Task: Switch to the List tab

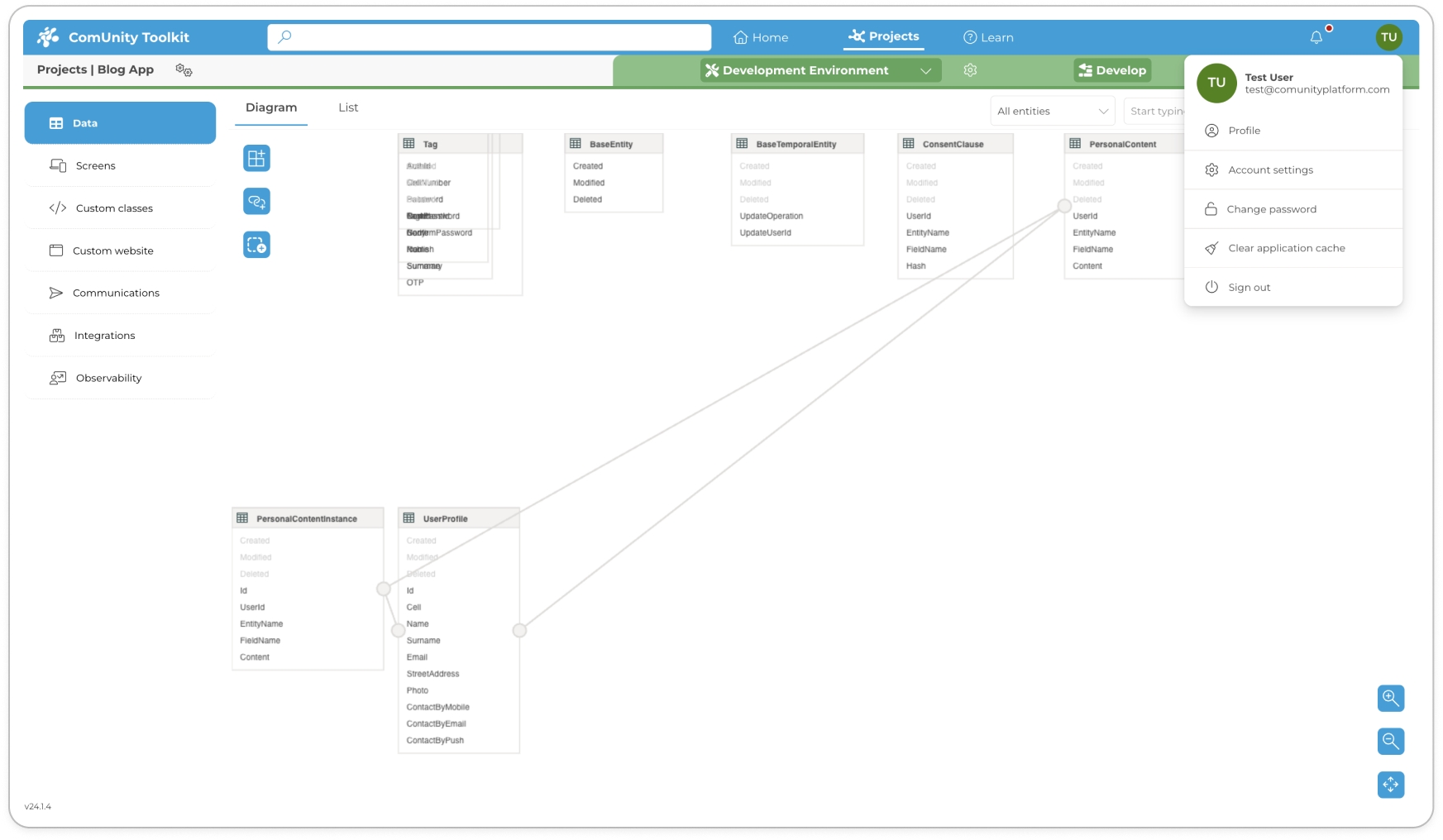Action: 348,107
